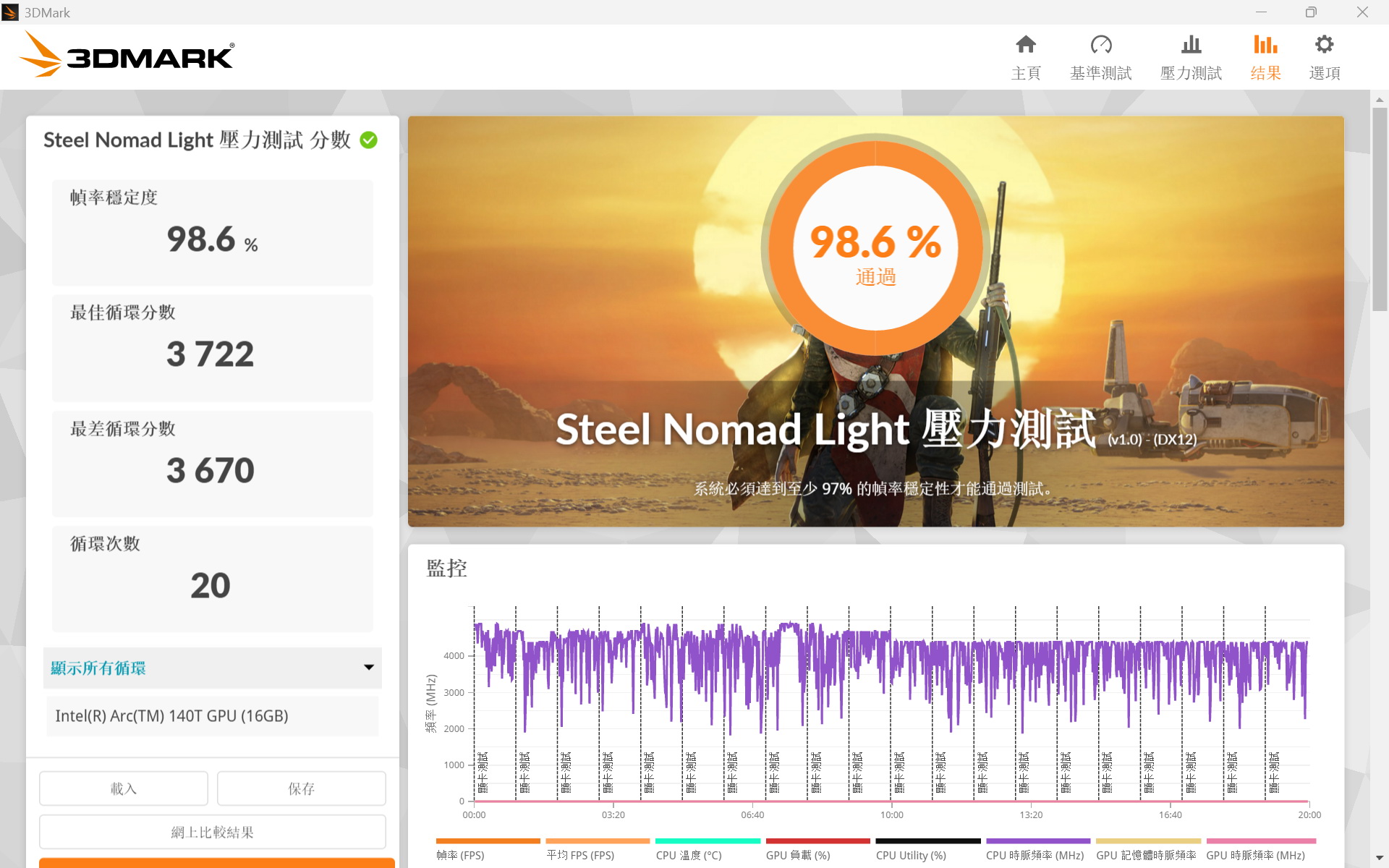This screenshot has width=1389, height=868.
Task: Click the Steel Nomad Light 壓力測試 分數 heading
Action: click(197, 140)
